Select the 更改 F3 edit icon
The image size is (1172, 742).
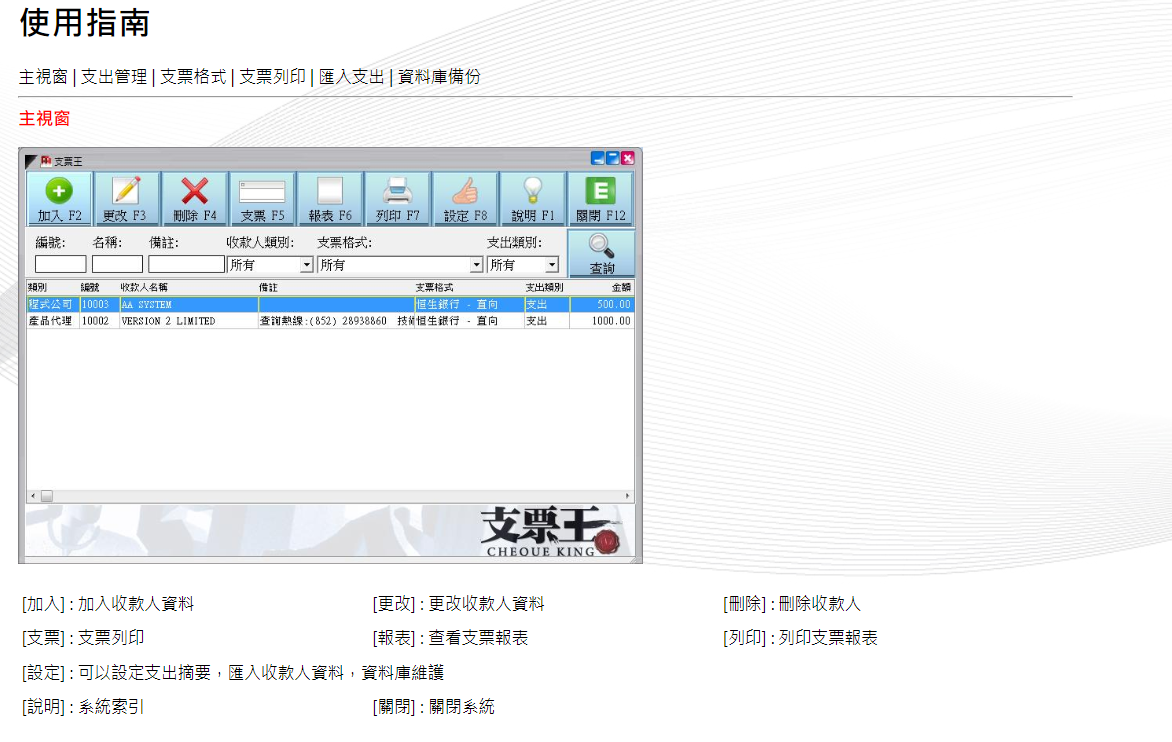126,197
